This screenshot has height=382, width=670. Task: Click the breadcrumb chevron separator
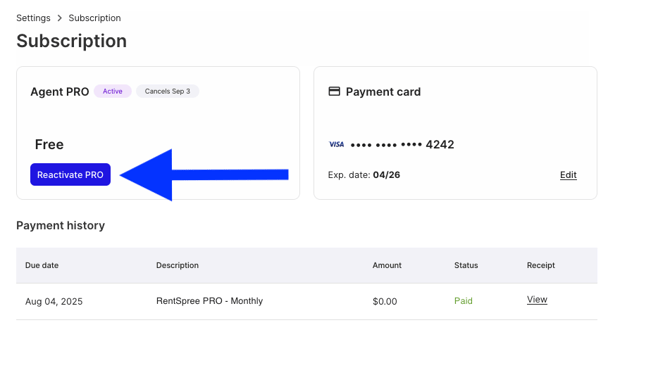click(59, 18)
